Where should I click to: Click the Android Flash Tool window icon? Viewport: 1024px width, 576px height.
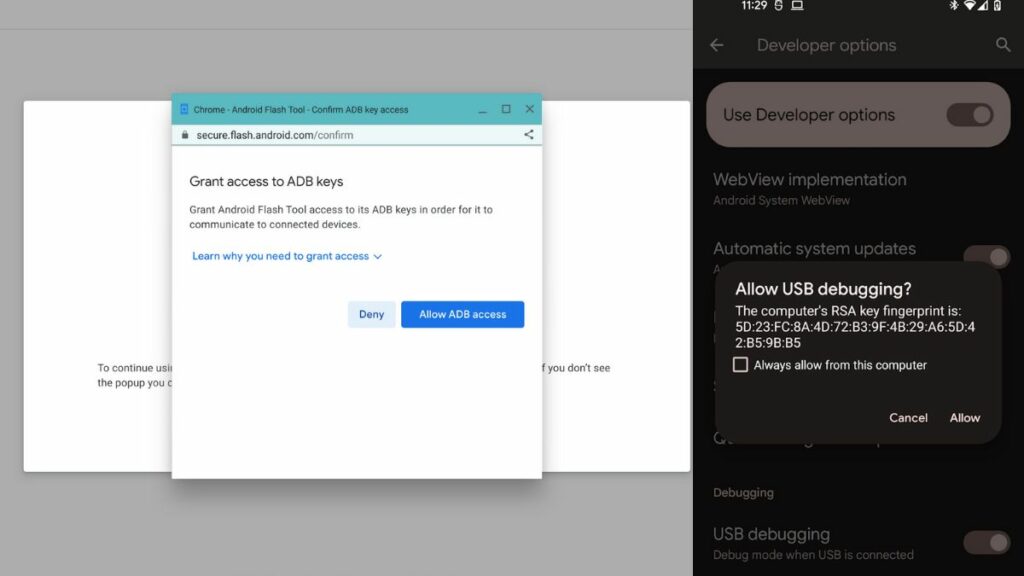coord(184,109)
